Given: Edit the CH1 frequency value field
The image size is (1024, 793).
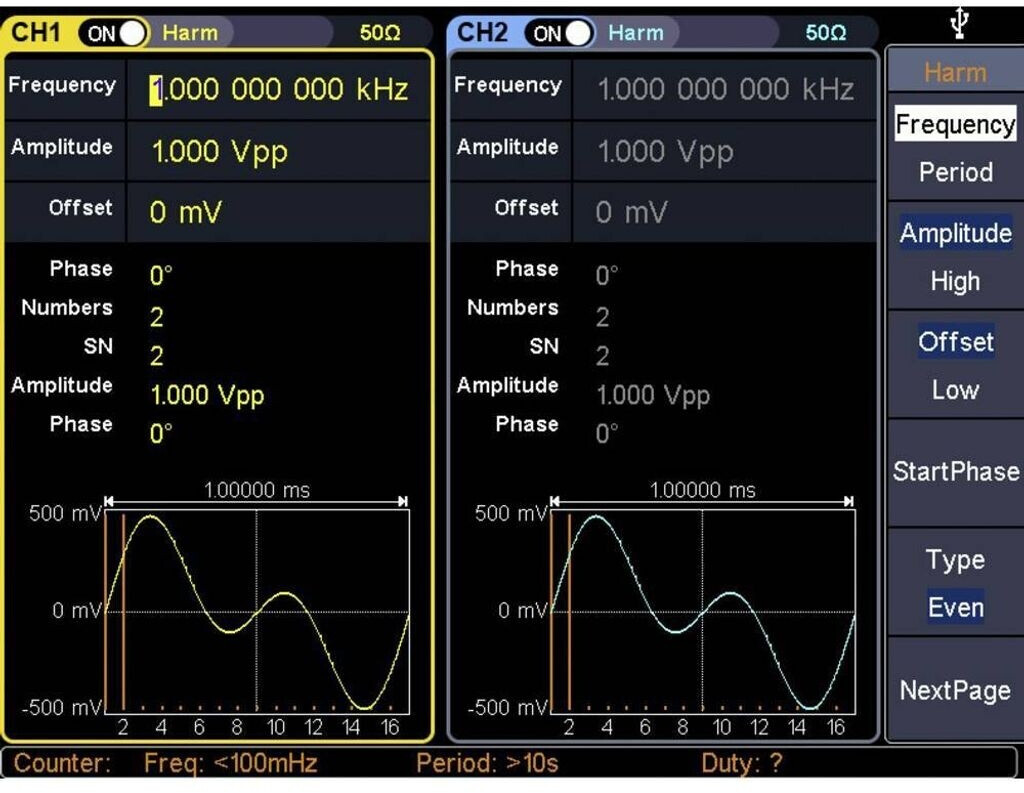Looking at the screenshot, I should point(279,90).
